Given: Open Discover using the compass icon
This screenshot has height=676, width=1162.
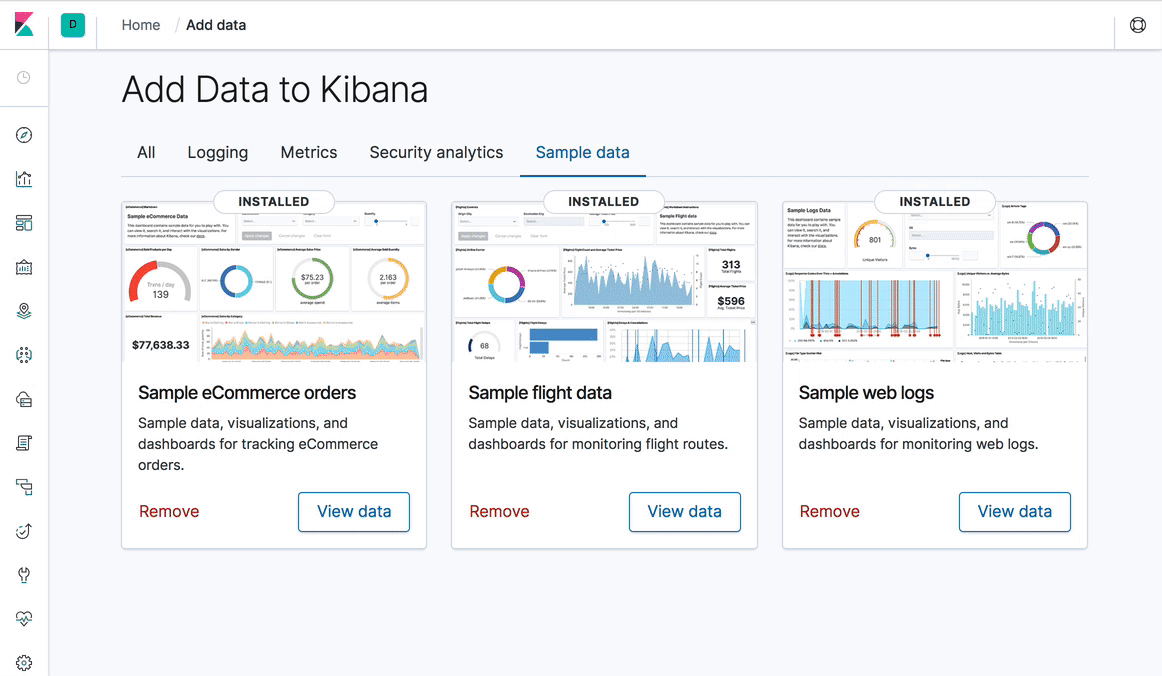Looking at the screenshot, I should tap(24, 134).
